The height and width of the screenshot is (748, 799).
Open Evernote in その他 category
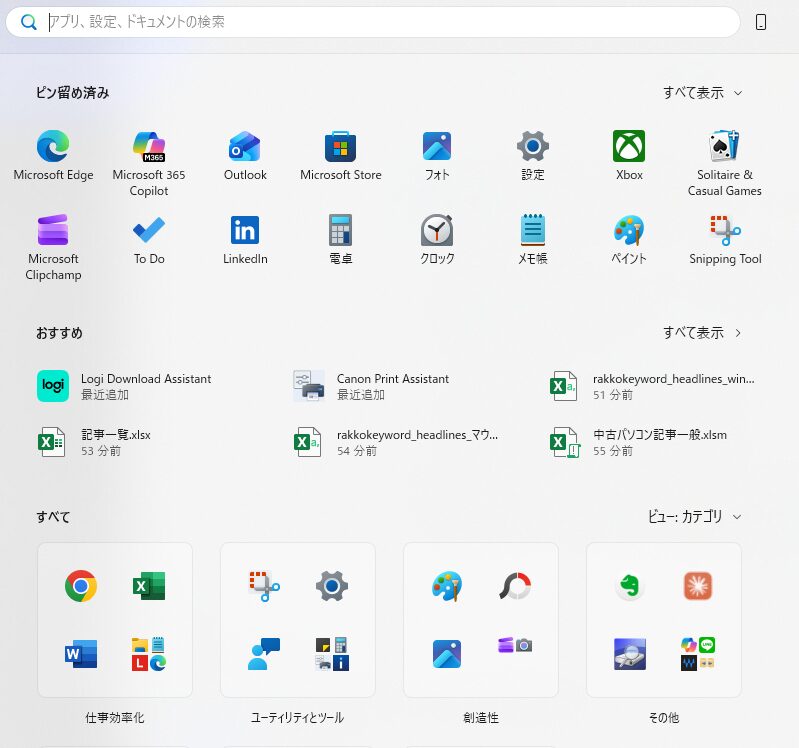click(x=630, y=586)
